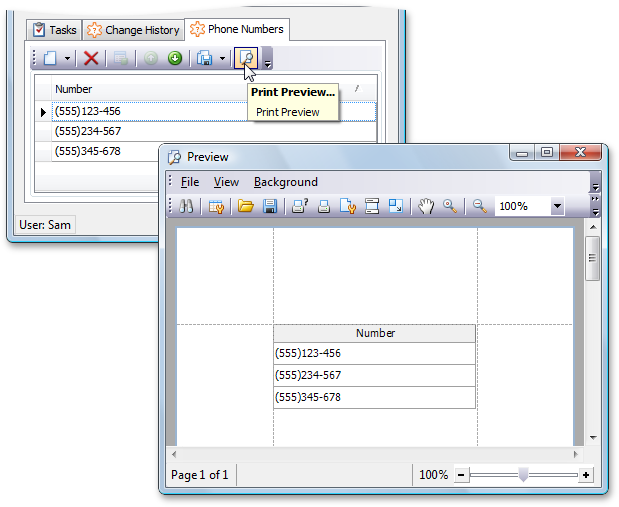
Task: Select the (555)123-456 grid row
Action: [214, 111]
